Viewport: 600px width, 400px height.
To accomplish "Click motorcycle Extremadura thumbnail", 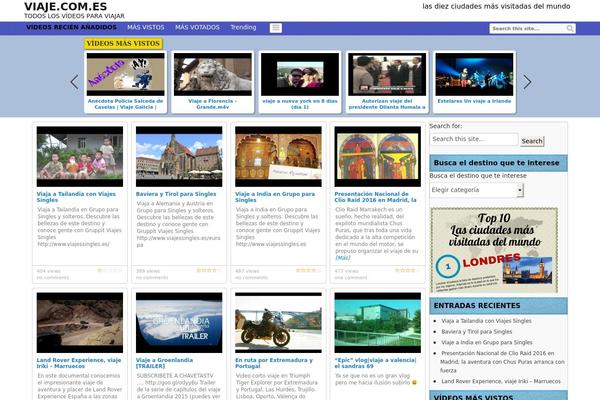I will pos(278,323).
